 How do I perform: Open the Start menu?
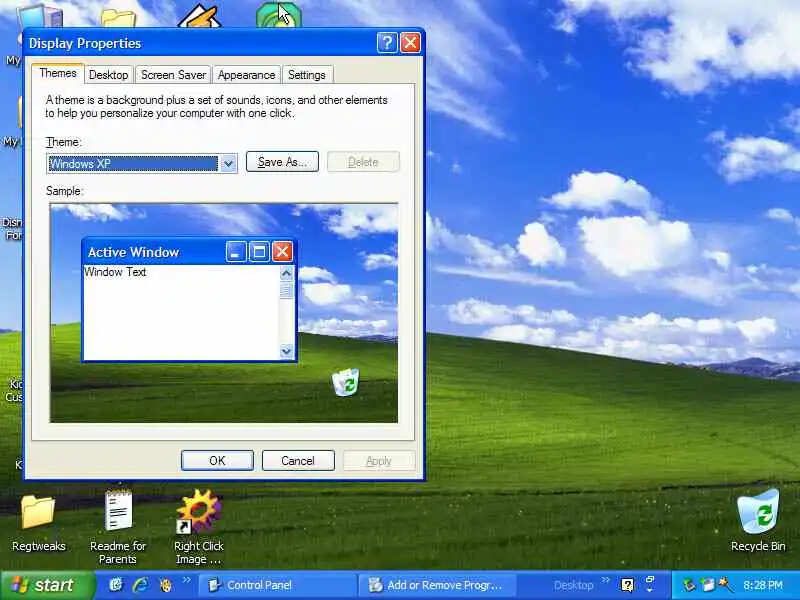(x=47, y=585)
